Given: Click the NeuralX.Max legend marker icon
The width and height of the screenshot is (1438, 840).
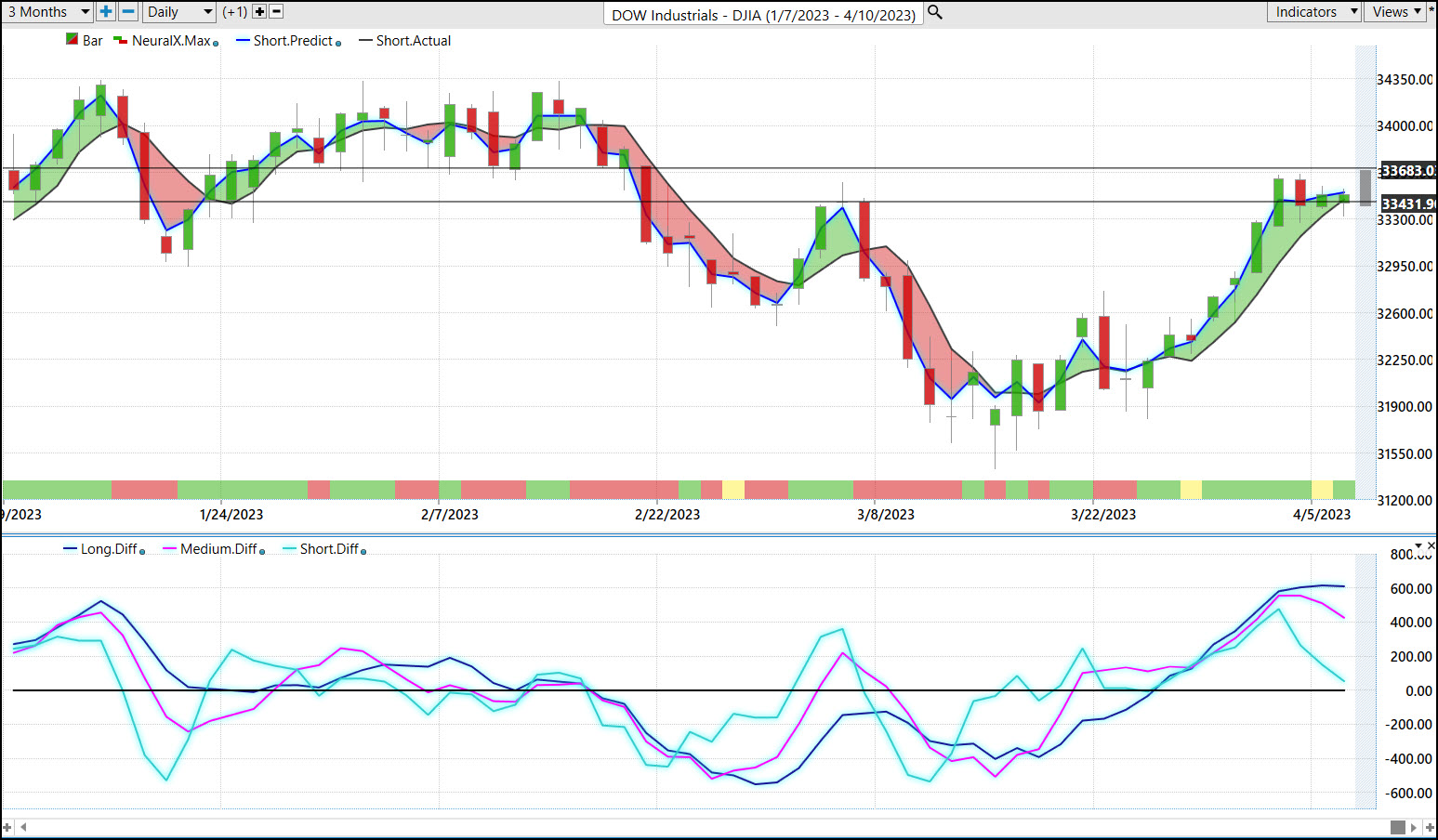Looking at the screenshot, I should click(120, 40).
